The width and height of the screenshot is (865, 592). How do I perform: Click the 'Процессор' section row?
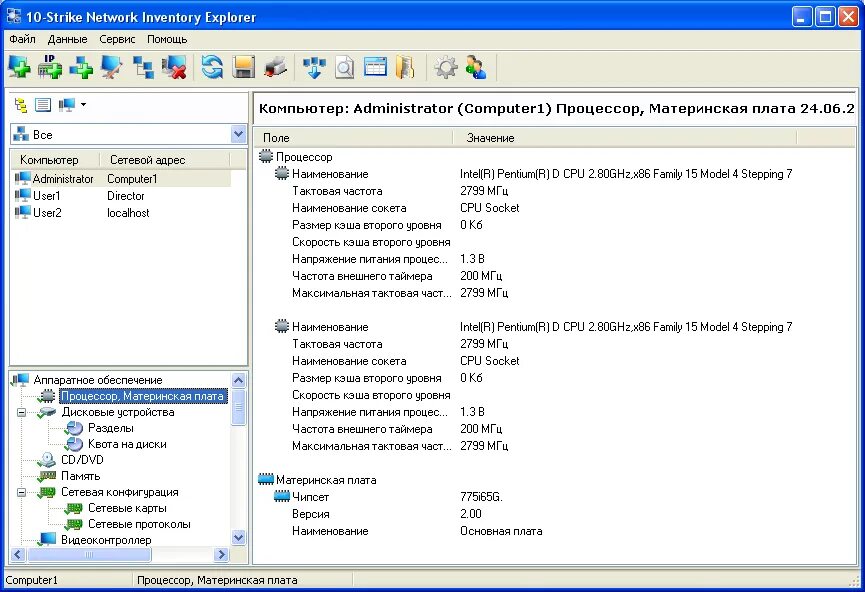click(304, 157)
